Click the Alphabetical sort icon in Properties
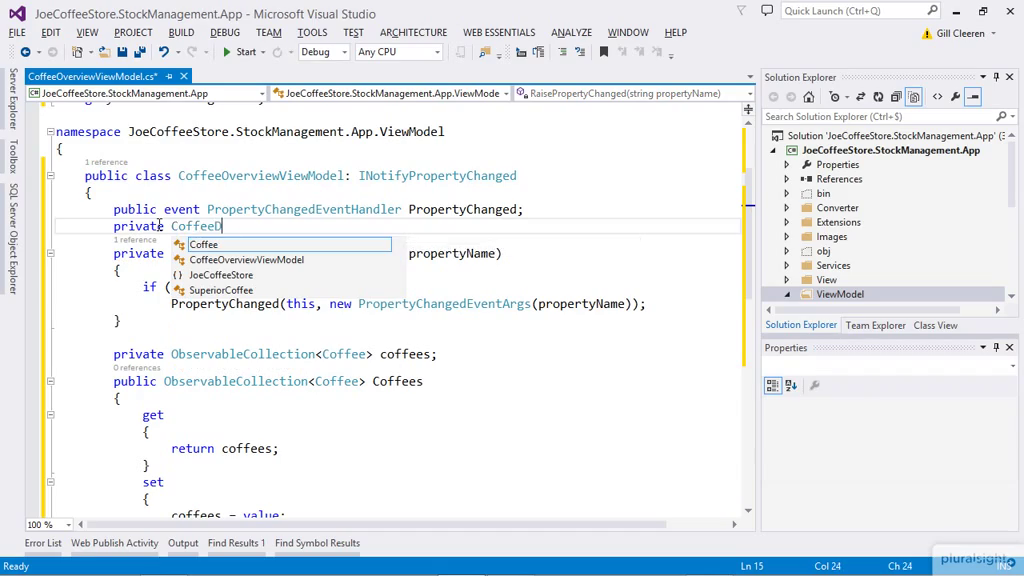1024x576 pixels. click(791, 386)
